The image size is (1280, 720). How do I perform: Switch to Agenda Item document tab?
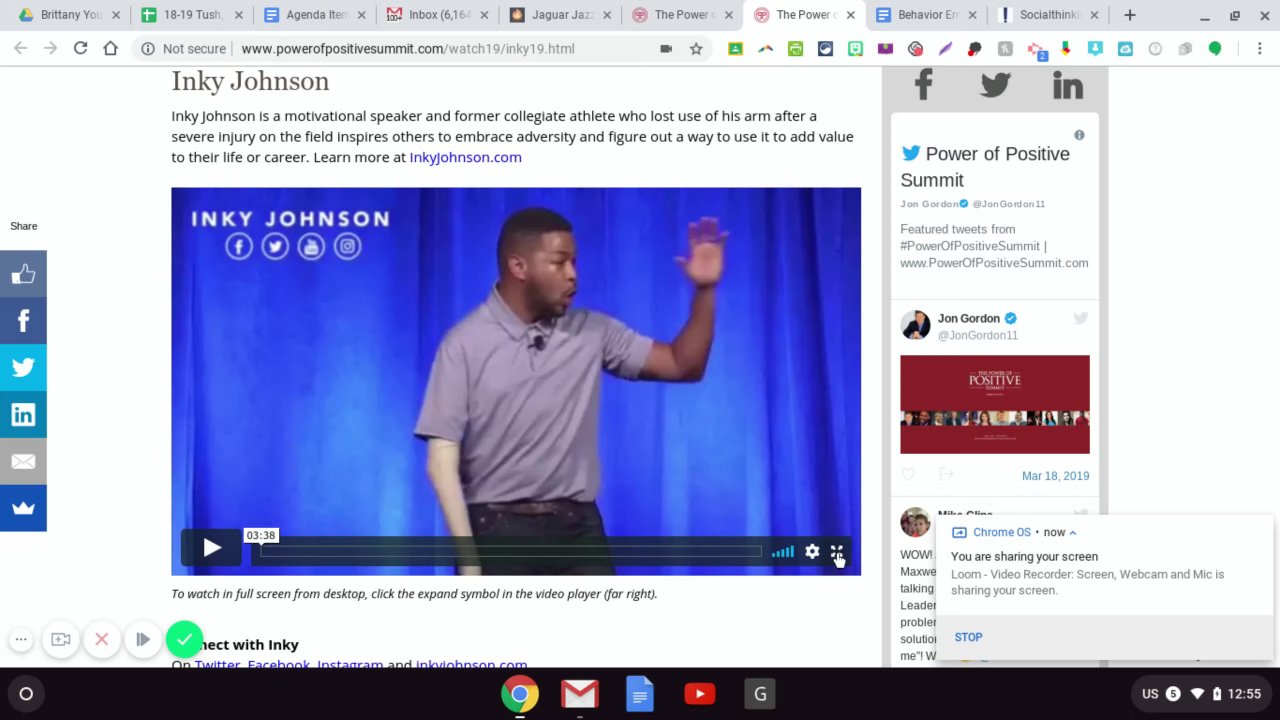pyautogui.click(x=312, y=15)
